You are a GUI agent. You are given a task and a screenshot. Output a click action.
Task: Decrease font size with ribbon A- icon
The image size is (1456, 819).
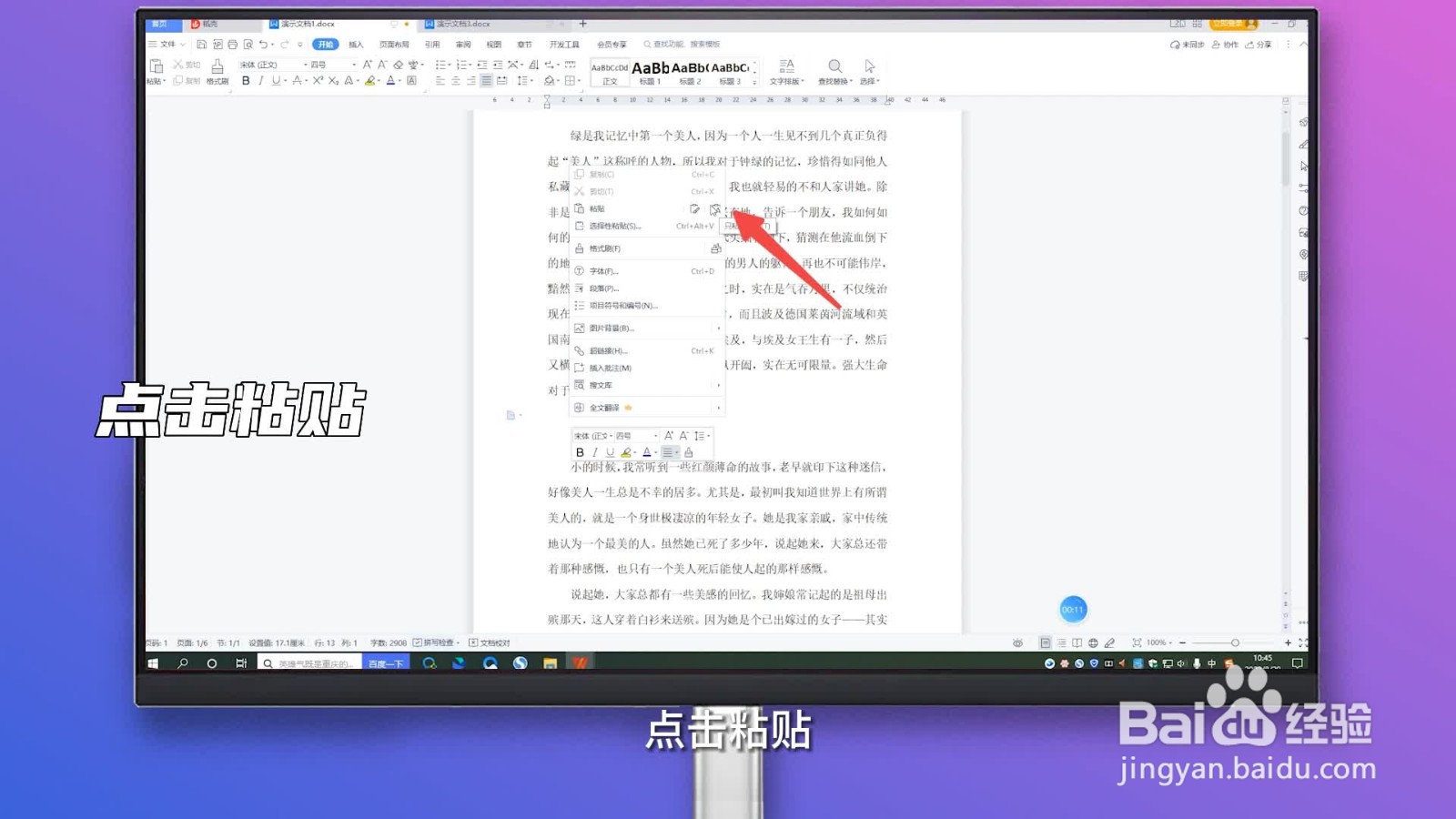coord(382,65)
